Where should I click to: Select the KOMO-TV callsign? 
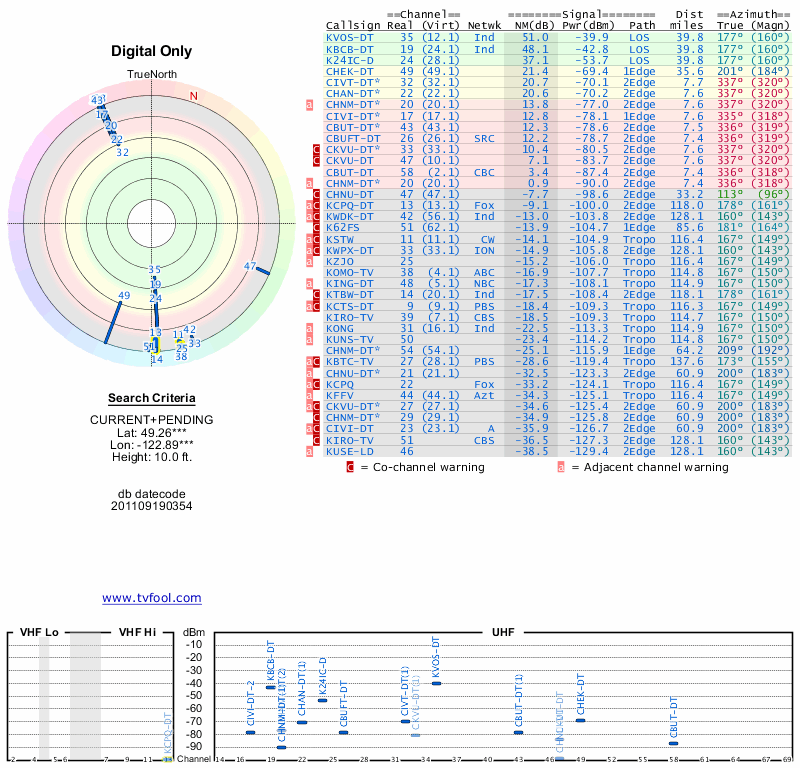349,272
